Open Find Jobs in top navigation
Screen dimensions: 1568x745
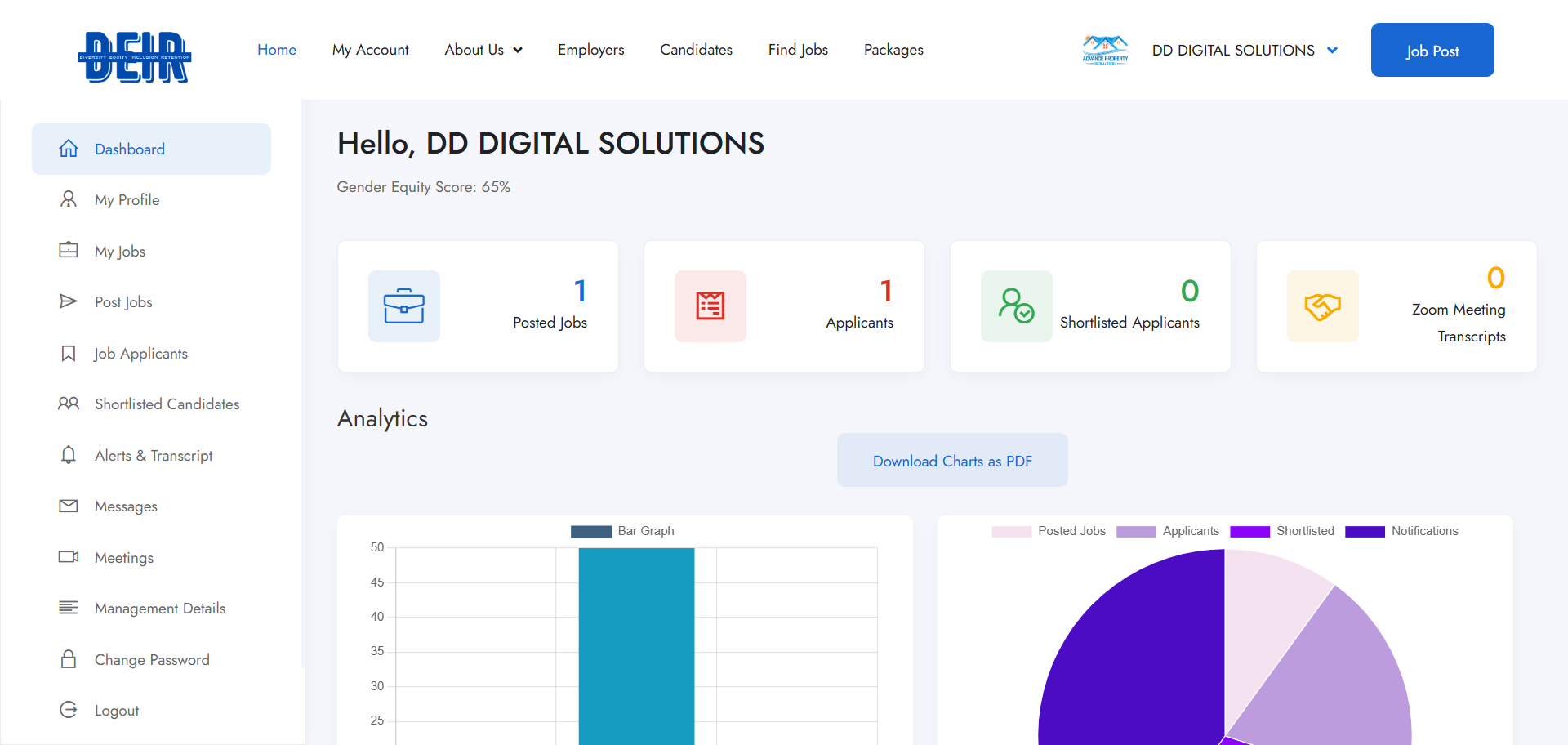point(798,50)
